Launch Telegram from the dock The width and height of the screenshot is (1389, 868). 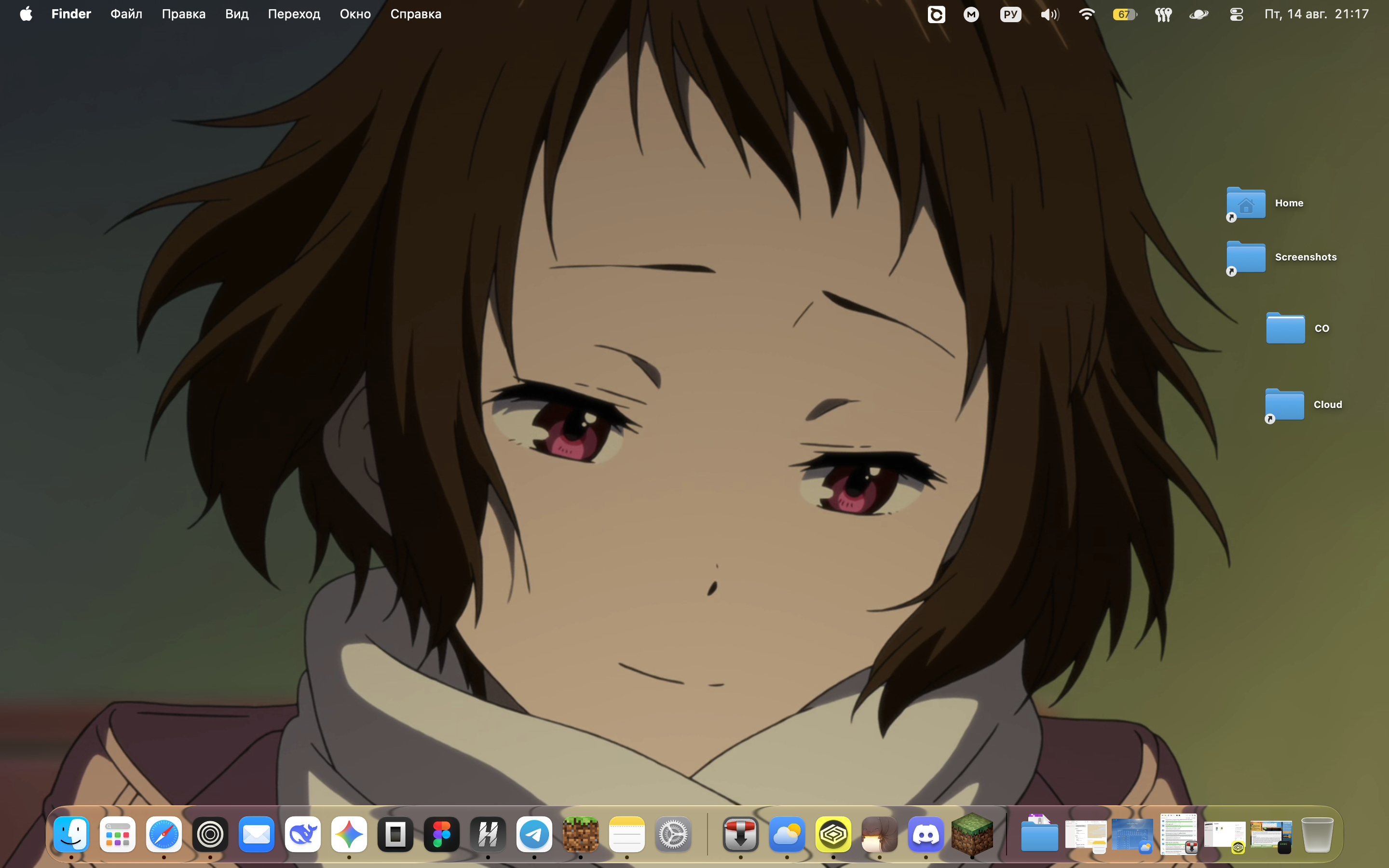tap(534, 834)
